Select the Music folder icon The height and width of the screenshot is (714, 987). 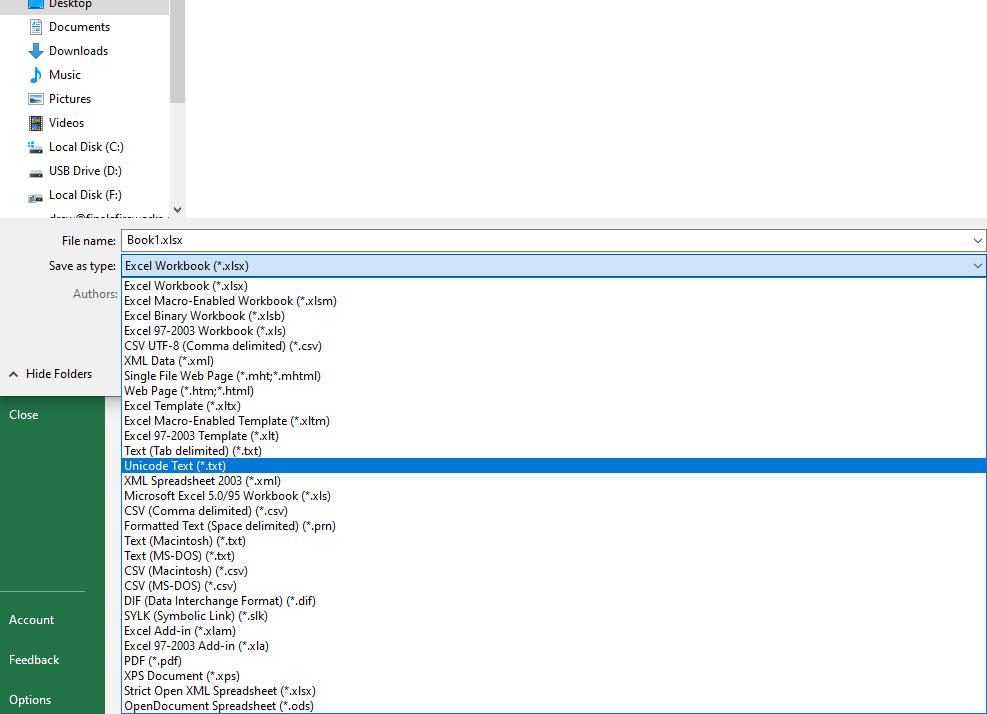coord(36,75)
